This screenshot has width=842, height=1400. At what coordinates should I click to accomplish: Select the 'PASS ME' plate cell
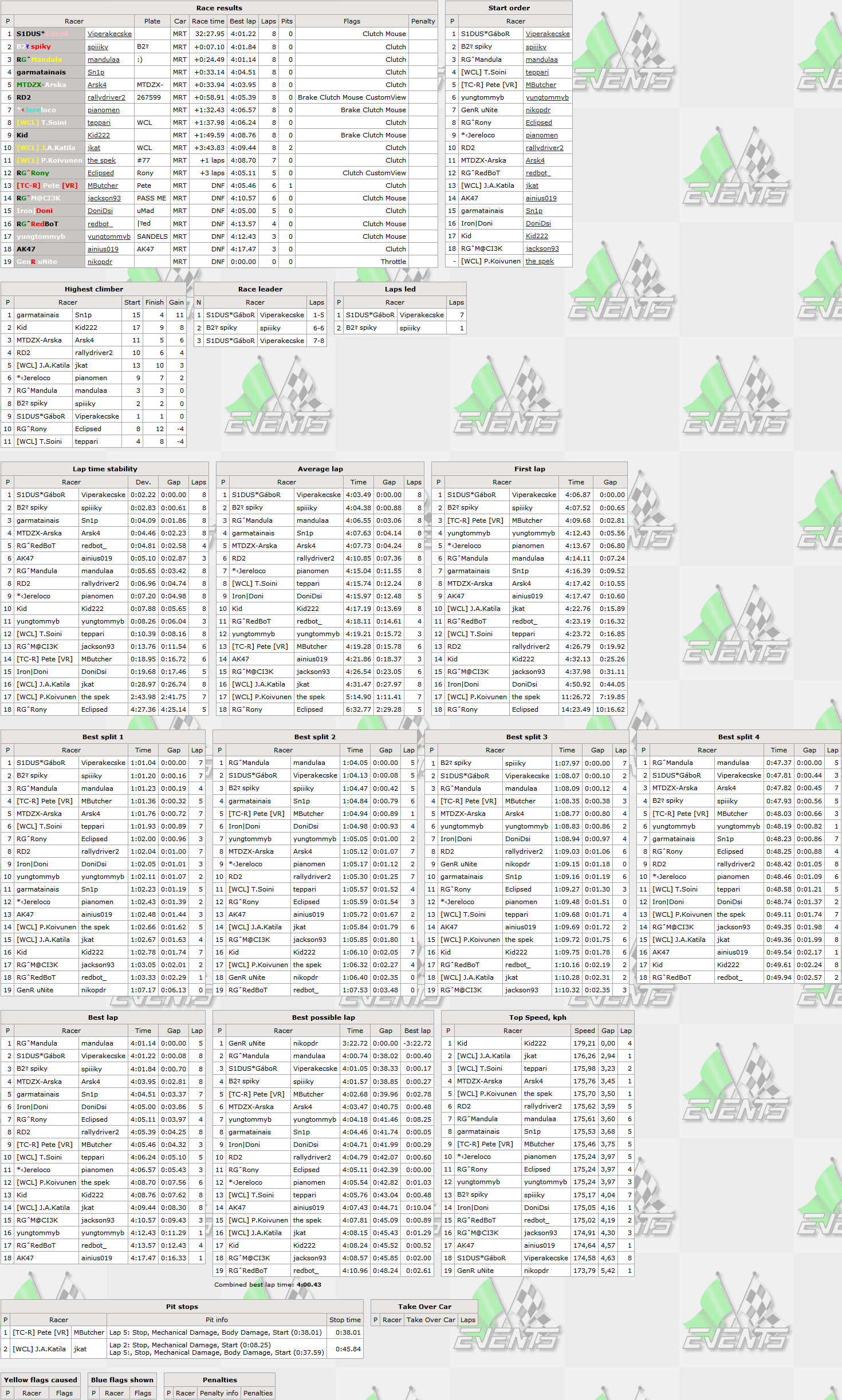pos(151,198)
